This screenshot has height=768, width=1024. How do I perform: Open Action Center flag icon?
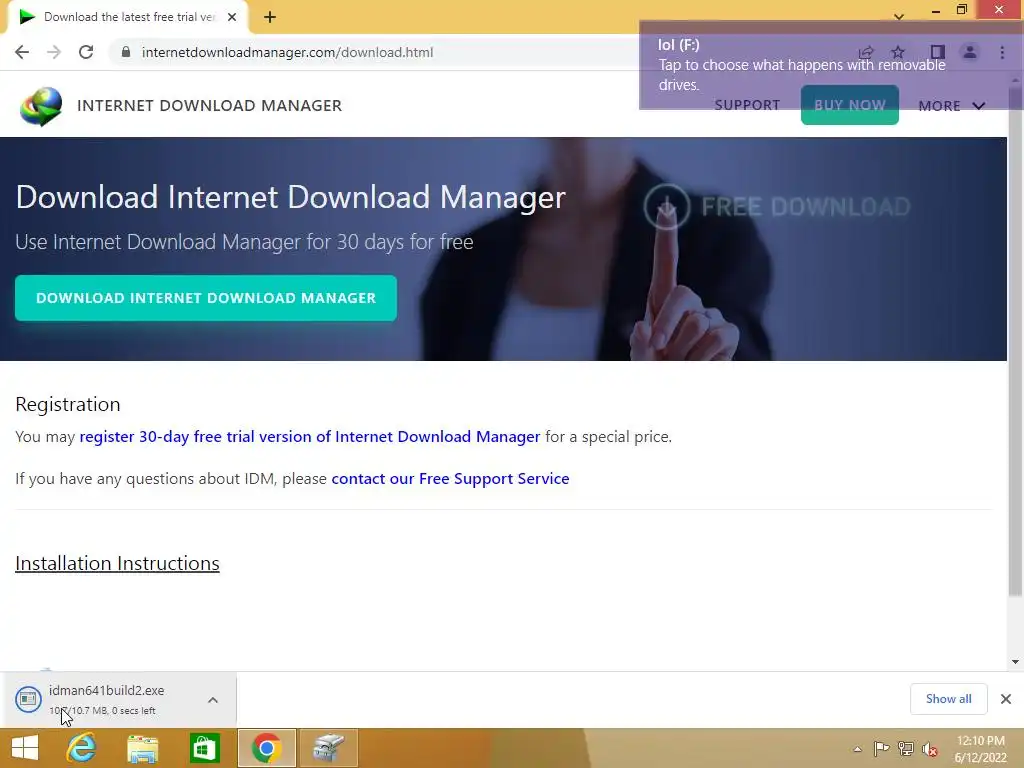[x=881, y=748]
